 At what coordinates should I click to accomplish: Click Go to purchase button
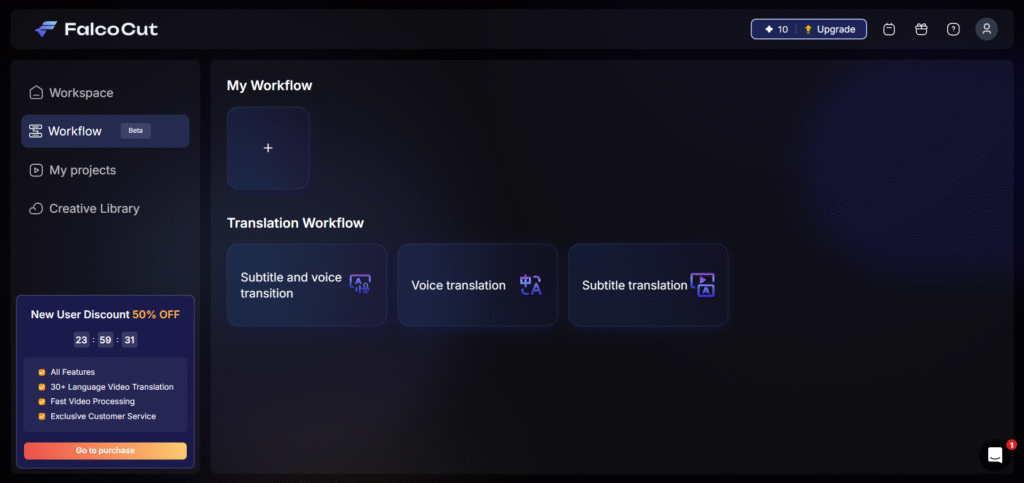(x=105, y=450)
